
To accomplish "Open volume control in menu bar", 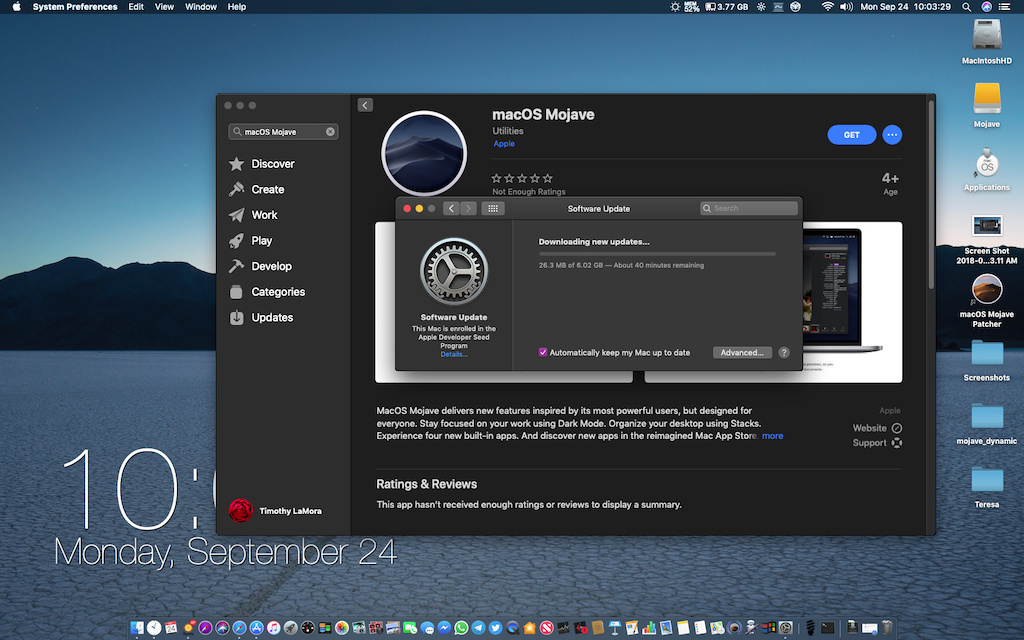I will pos(846,7).
